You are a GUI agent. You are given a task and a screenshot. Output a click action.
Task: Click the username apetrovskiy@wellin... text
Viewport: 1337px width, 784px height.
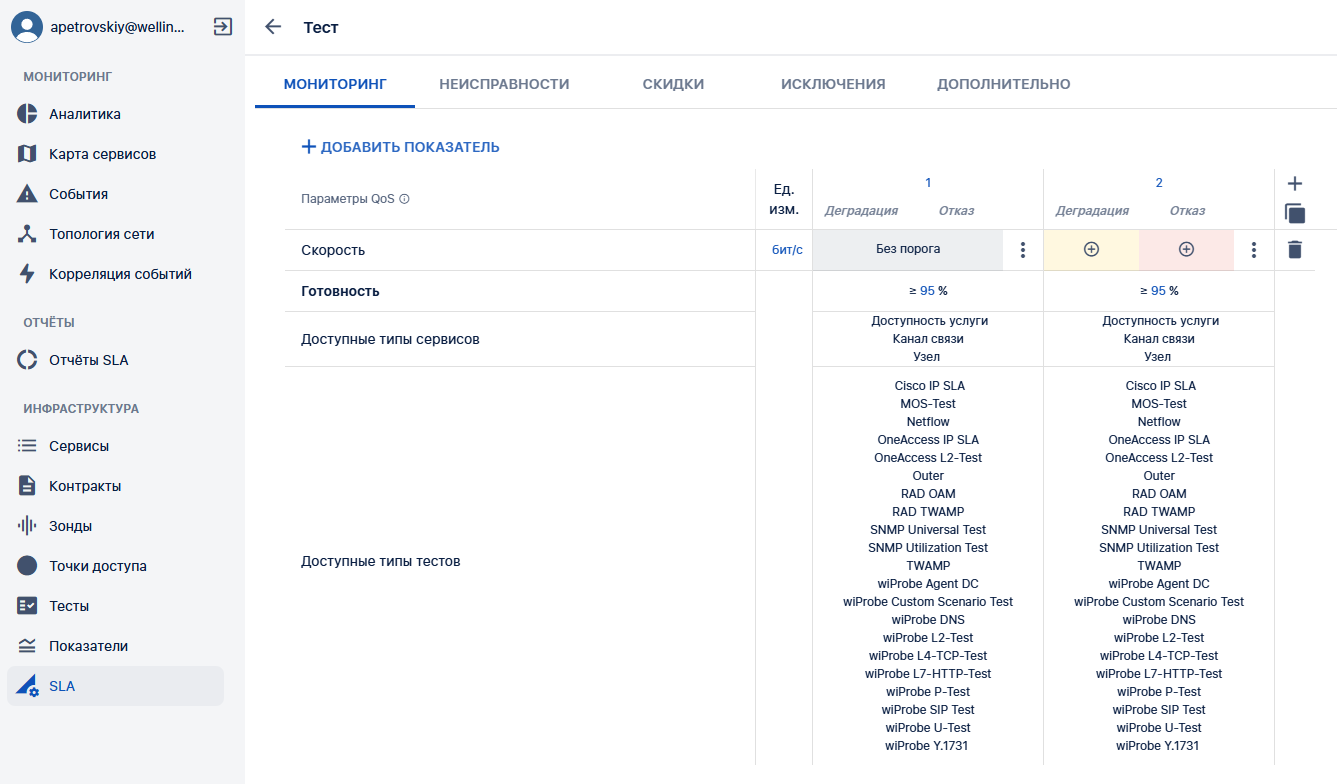point(117,28)
